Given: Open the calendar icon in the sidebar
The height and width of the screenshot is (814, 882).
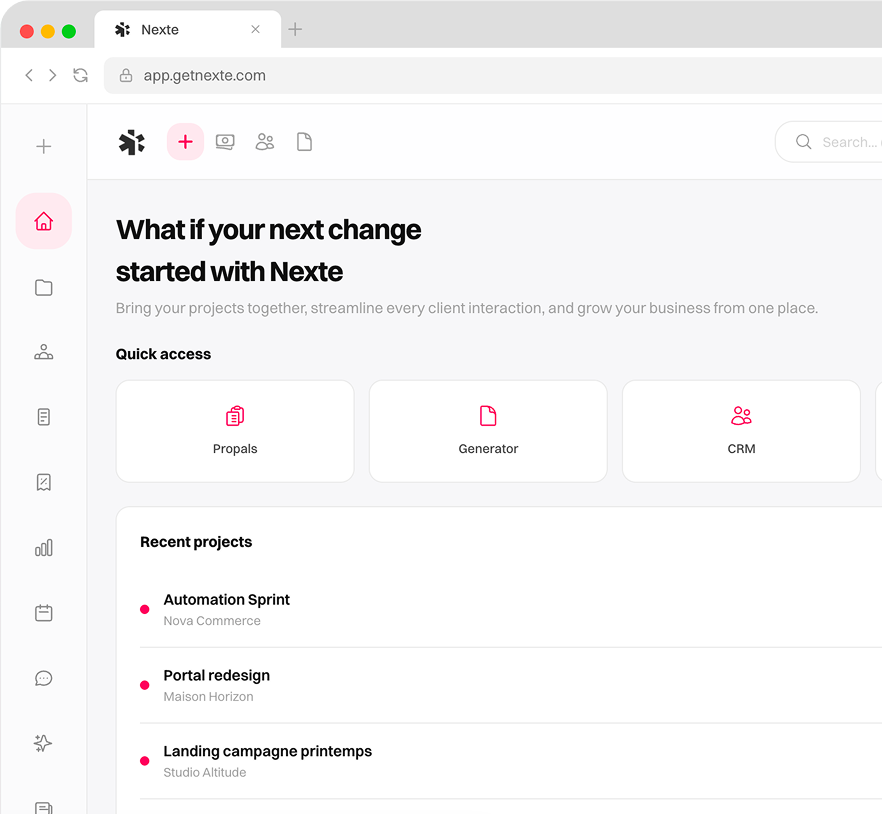Looking at the screenshot, I should (43, 613).
